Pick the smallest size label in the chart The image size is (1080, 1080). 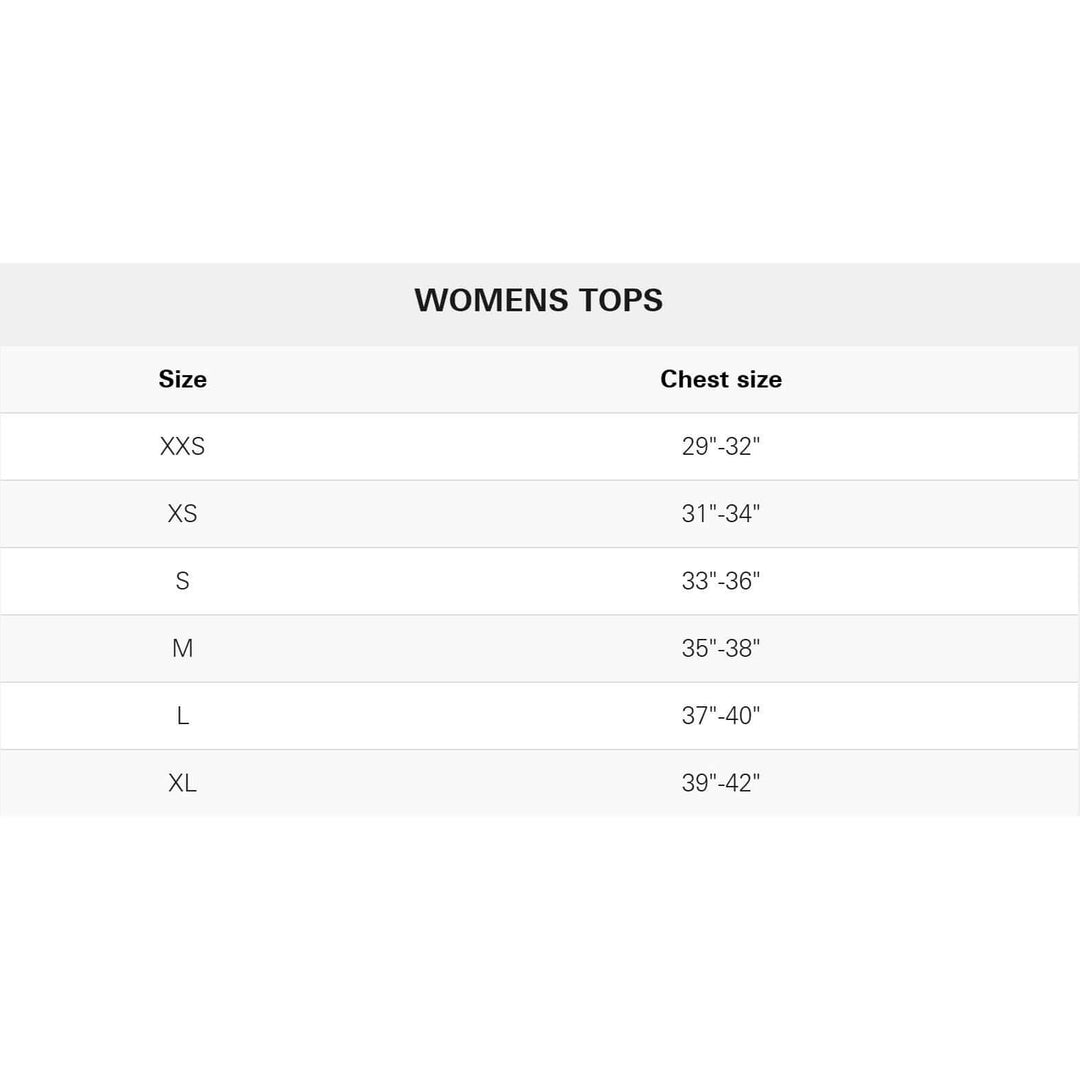click(x=182, y=446)
